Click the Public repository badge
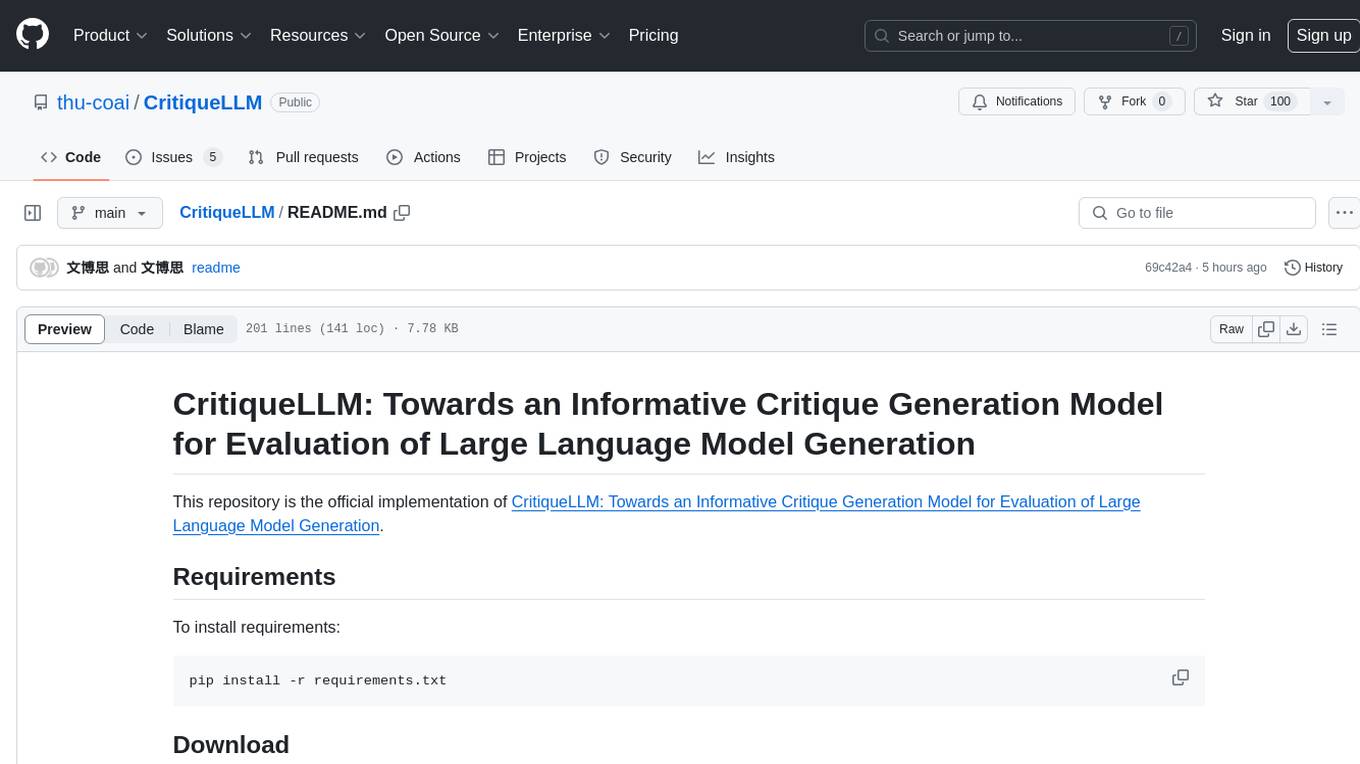The width and height of the screenshot is (1360, 764). [x=295, y=102]
